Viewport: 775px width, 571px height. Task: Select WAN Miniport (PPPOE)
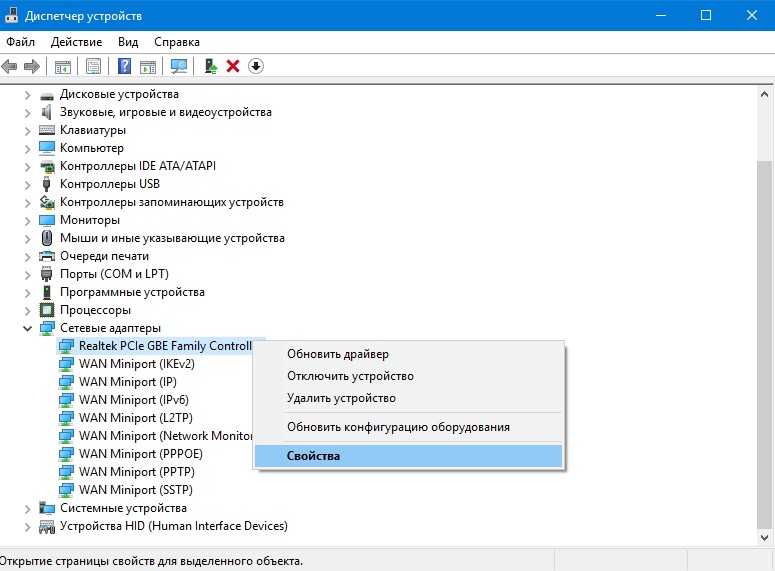point(141,454)
